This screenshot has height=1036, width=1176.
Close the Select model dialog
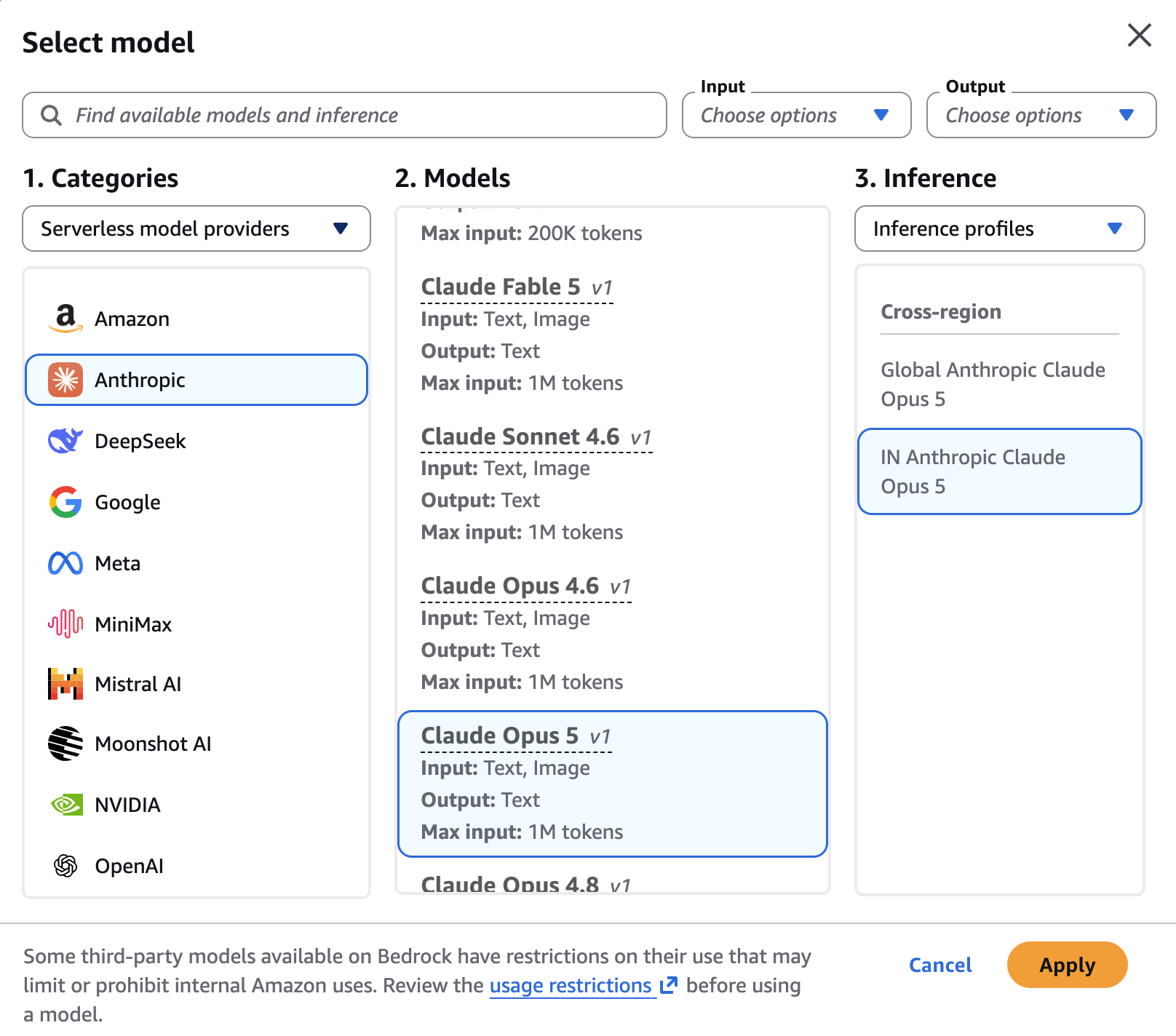(x=1139, y=35)
